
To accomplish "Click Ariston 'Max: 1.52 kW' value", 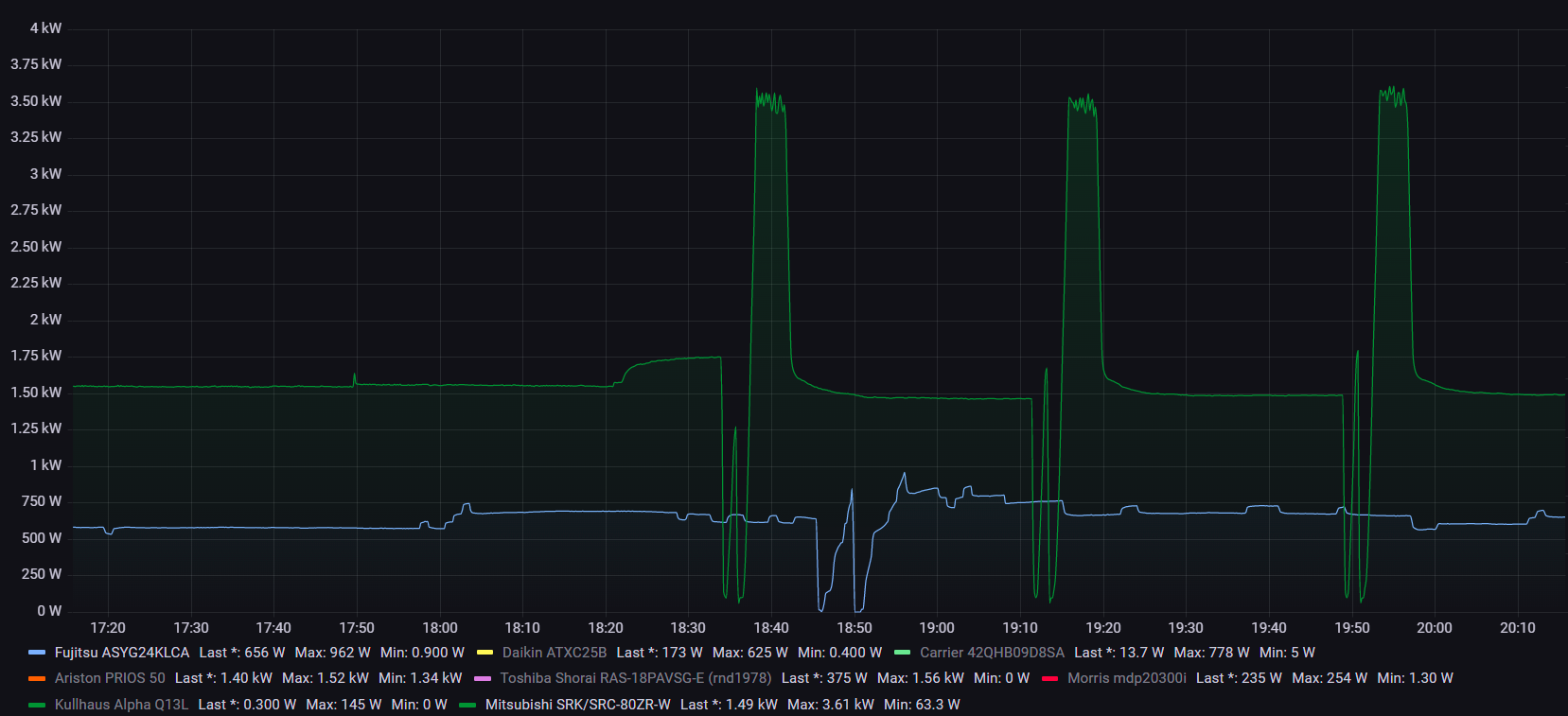I will [x=326, y=678].
